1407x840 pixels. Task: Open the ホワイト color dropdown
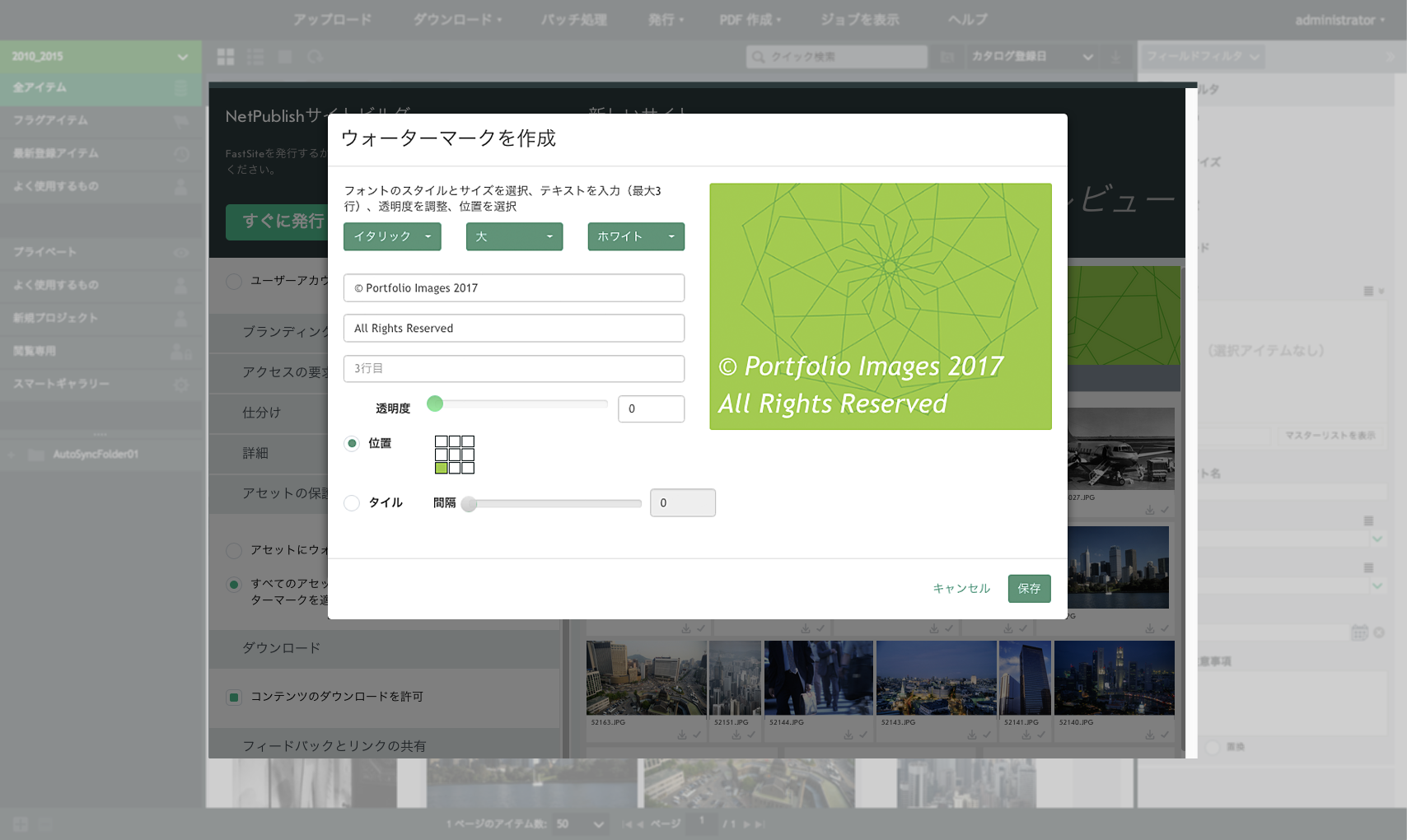(x=635, y=236)
